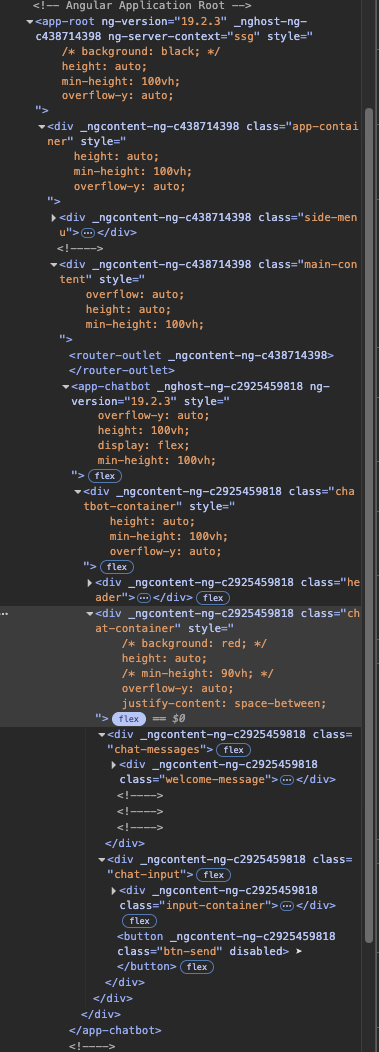Click the 'overflow: auto;' line in main-content
This screenshot has height=1052, width=379.
[x=135, y=294]
